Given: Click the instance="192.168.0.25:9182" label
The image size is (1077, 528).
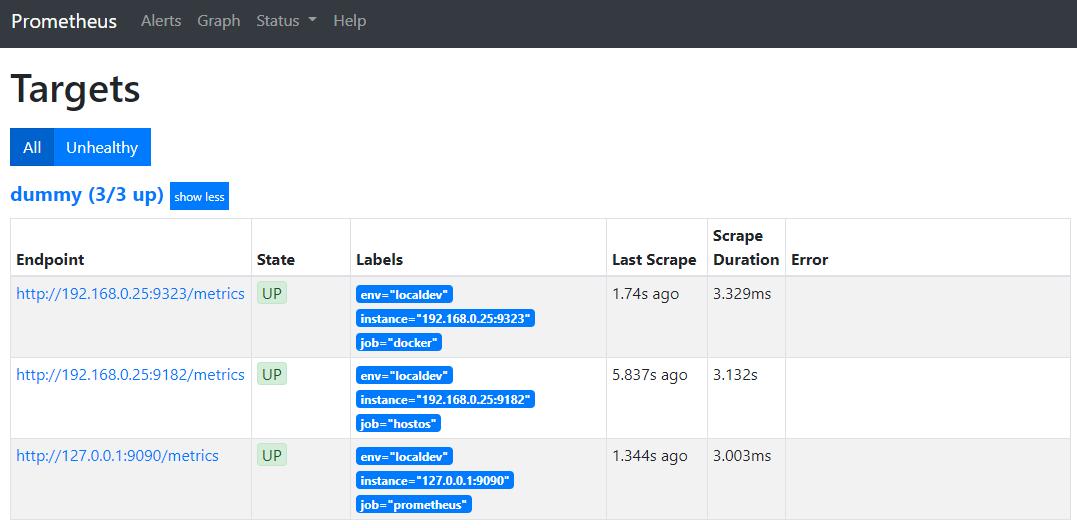Looking at the screenshot, I should [445, 400].
